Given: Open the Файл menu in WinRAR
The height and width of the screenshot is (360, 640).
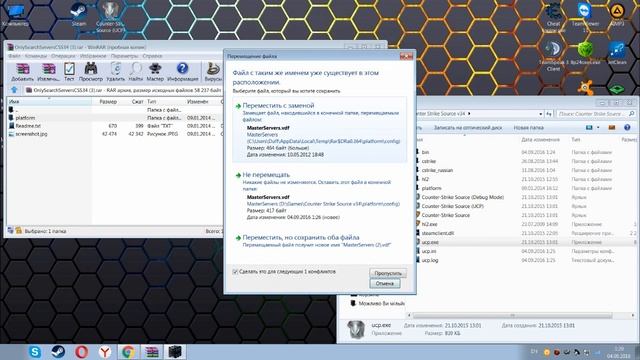Looking at the screenshot, I should pyautogui.click(x=14, y=56).
